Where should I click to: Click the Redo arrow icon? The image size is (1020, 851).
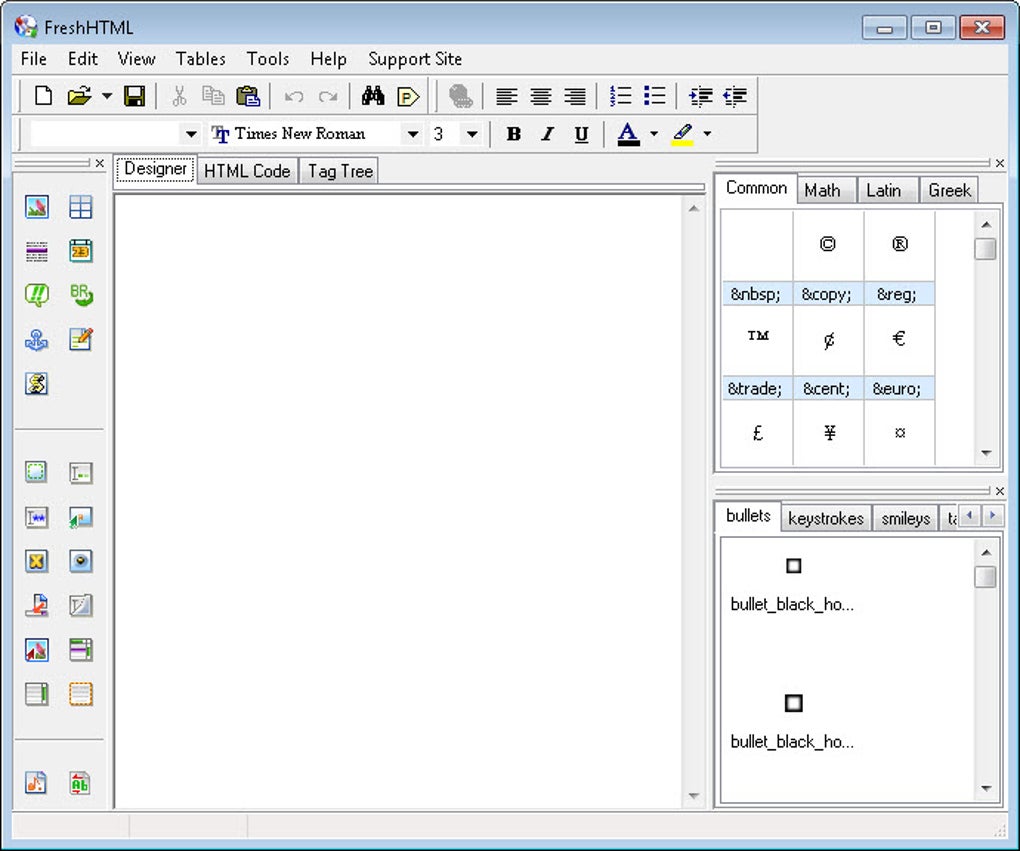pyautogui.click(x=328, y=96)
